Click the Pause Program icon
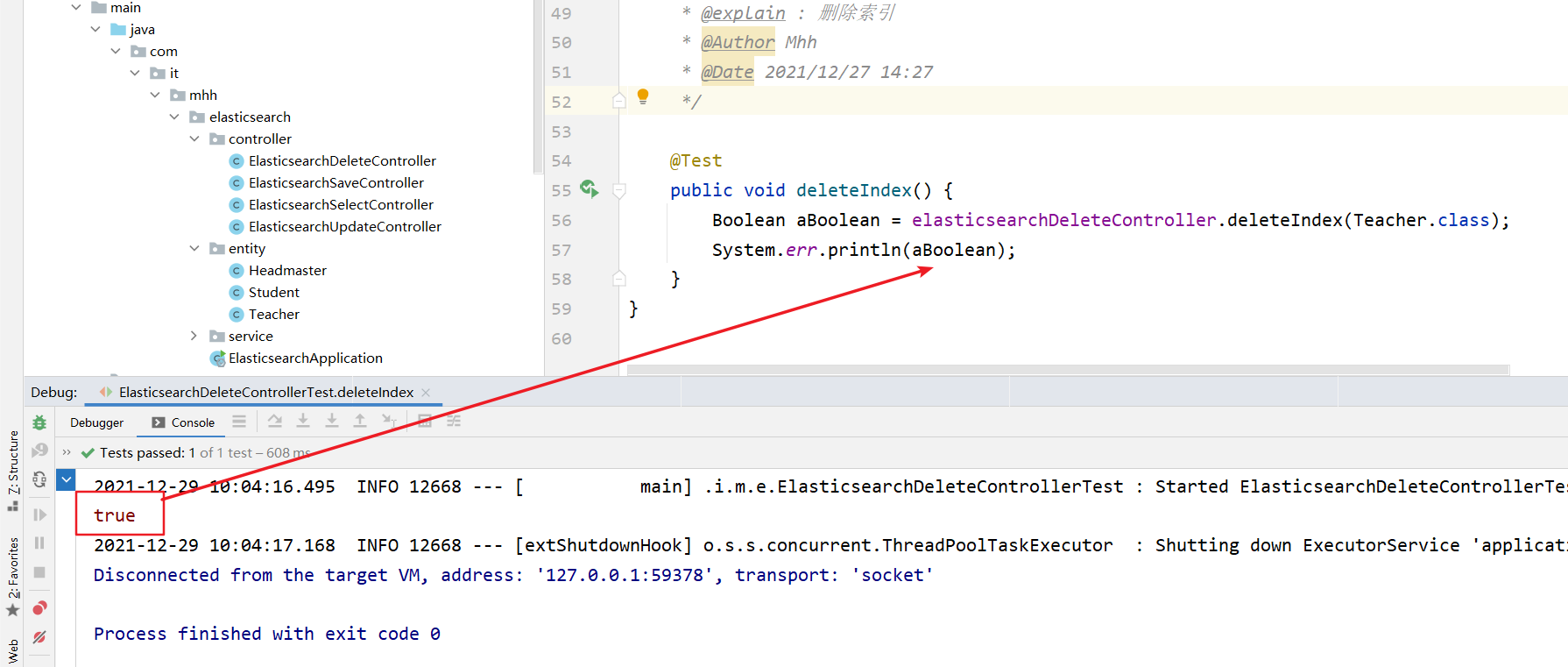 (x=39, y=543)
